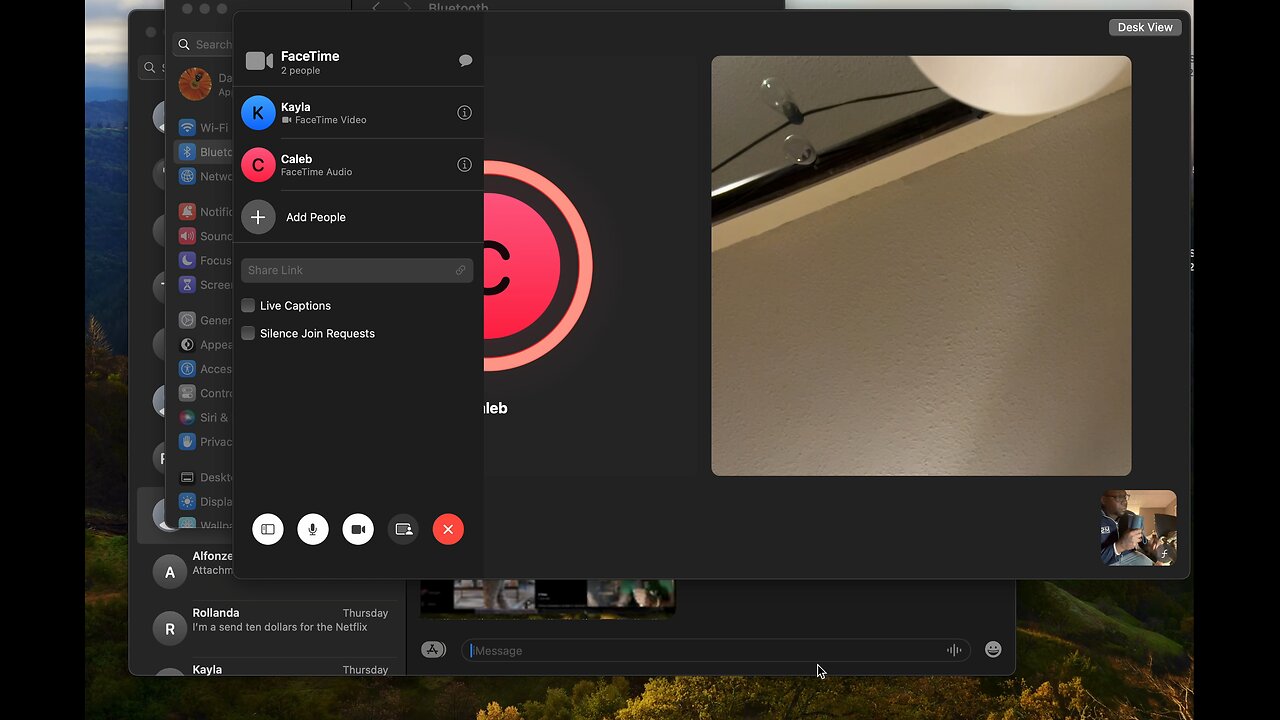The image size is (1280, 720).
Task: Click the FaceTime camera header icon
Action: tap(260, 61)
